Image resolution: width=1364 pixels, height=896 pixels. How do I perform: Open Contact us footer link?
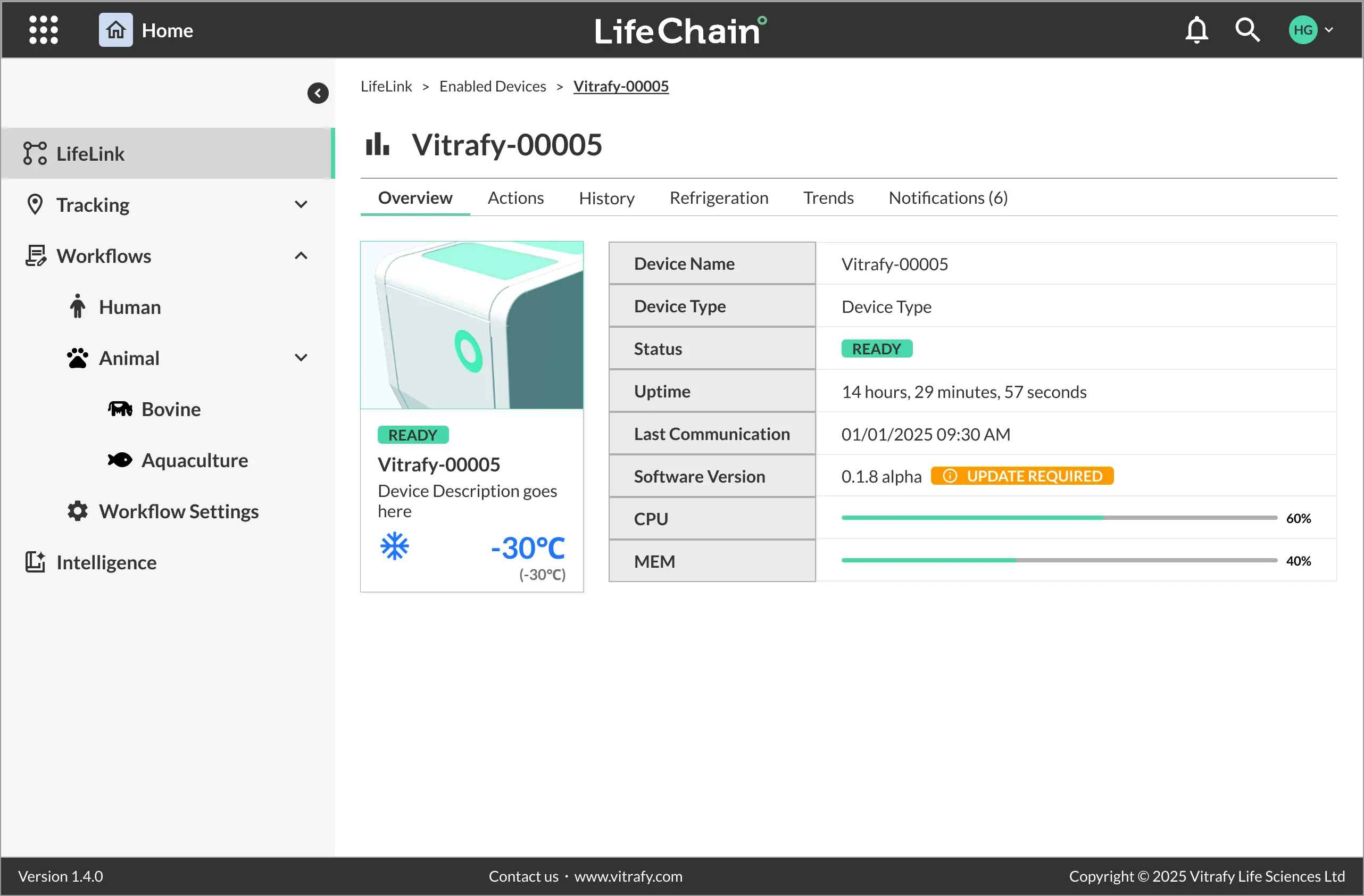524,876
